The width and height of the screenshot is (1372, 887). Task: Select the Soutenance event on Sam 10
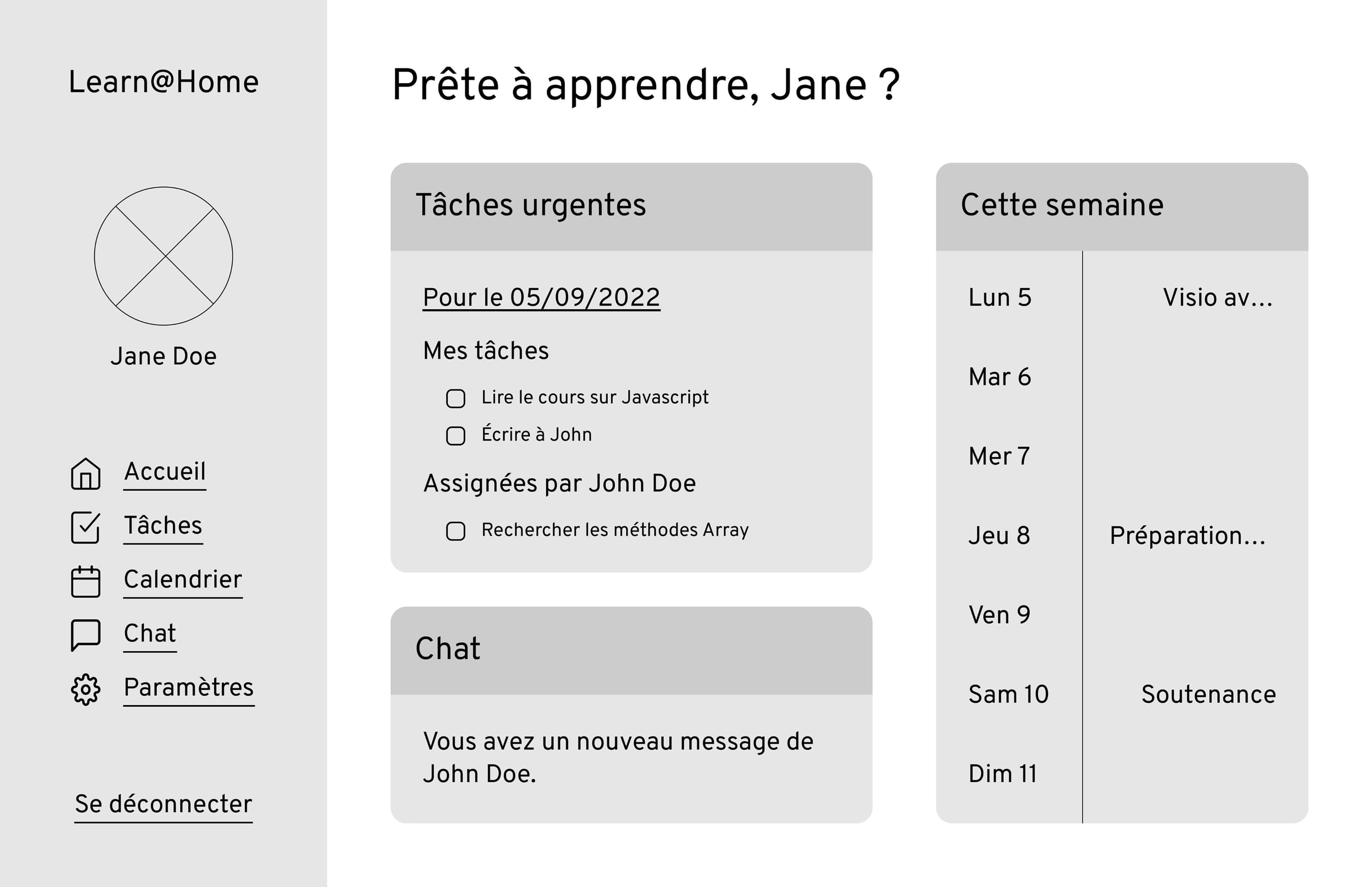pos(1208,694)
